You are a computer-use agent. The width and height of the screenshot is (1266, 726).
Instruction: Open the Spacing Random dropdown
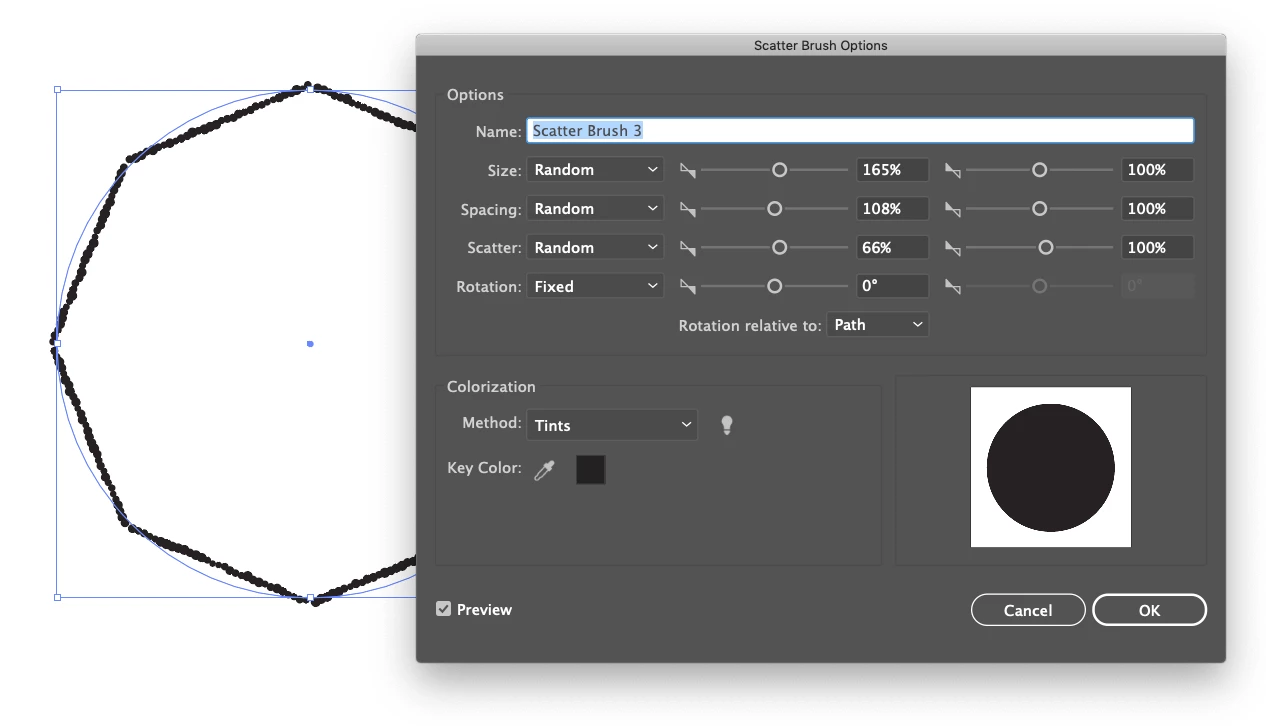click(595, 209)
